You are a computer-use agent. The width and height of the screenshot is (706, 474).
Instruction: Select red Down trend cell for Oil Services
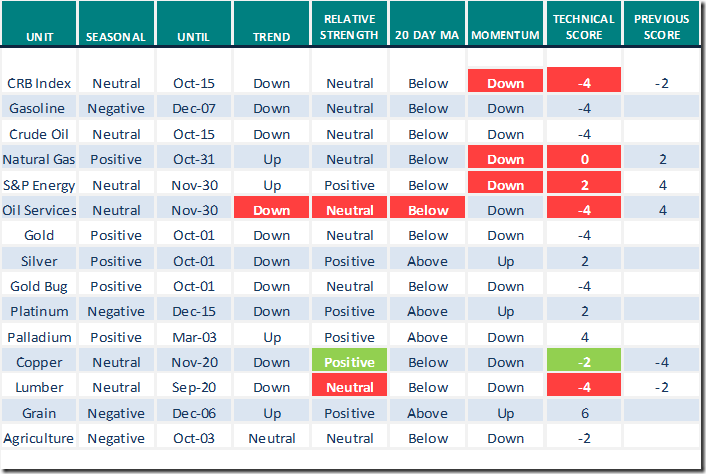[272, 210]
